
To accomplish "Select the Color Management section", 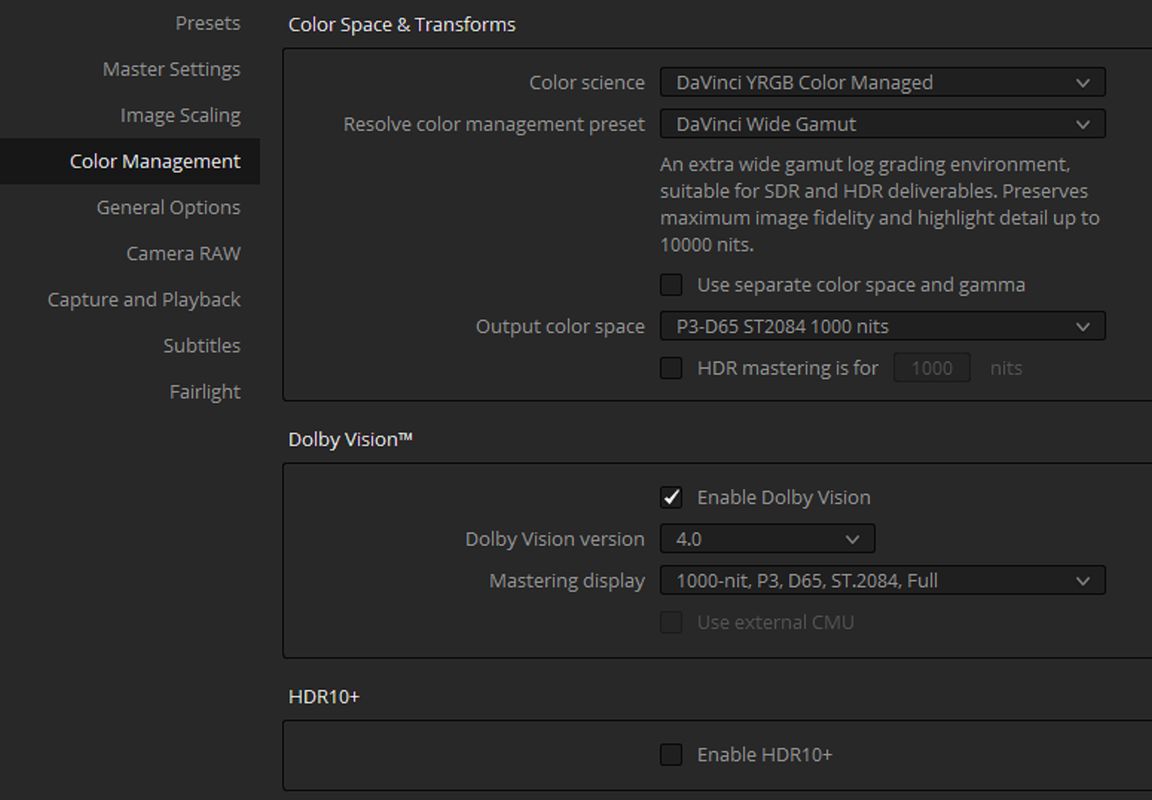I will 130,162.
